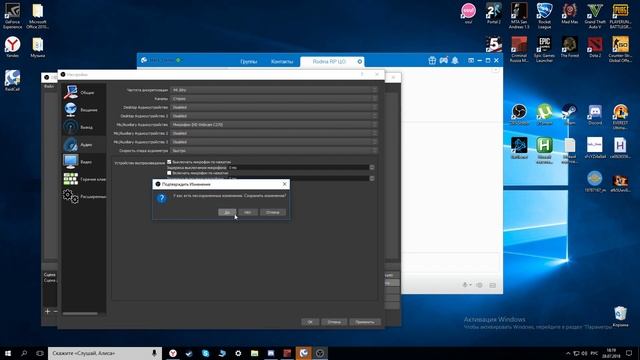Open the Каналы dropdown
The height and width of the screenshot is (360, 640).
click(273, 98)
